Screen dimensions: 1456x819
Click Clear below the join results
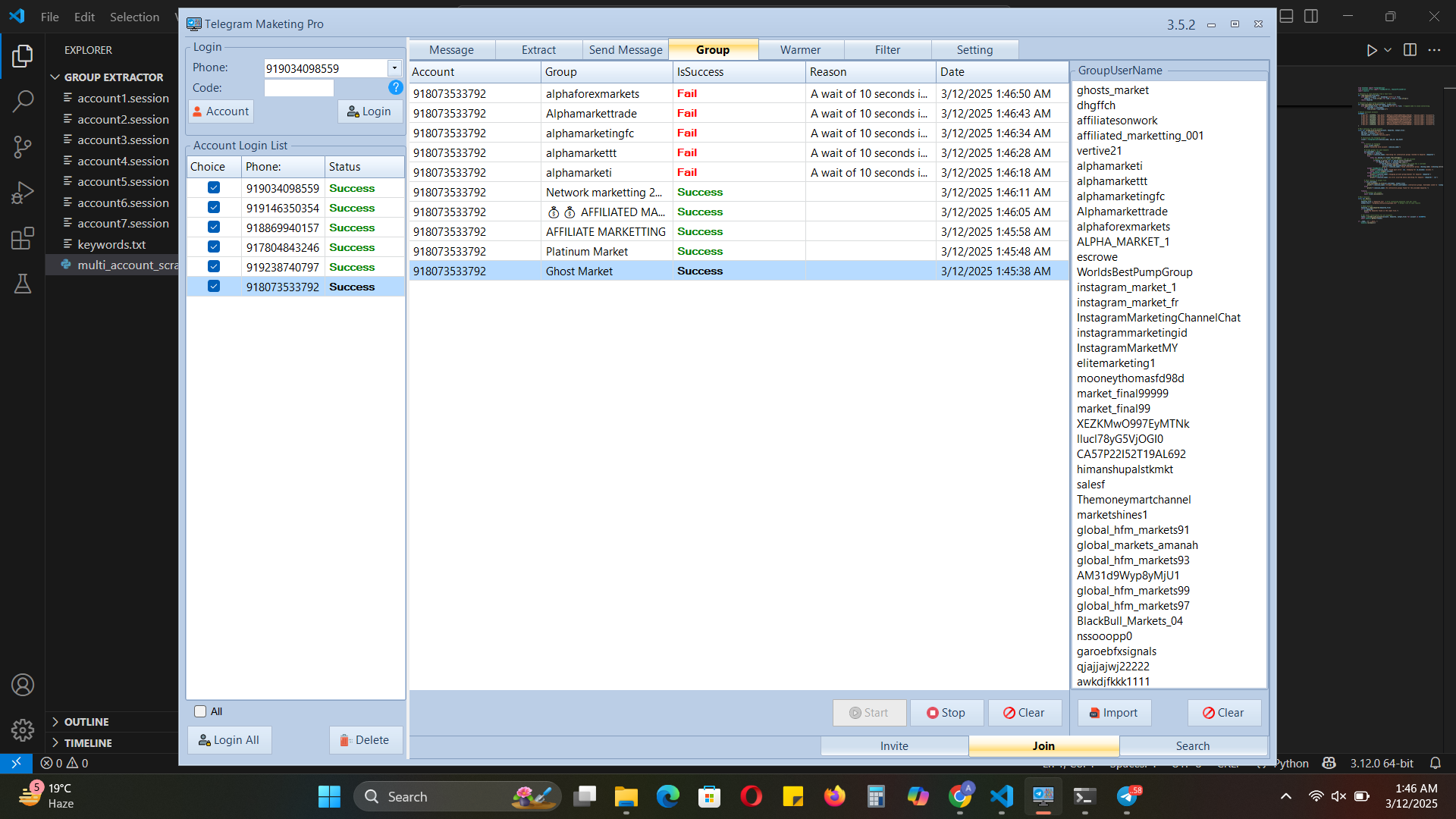point(1024,713)
